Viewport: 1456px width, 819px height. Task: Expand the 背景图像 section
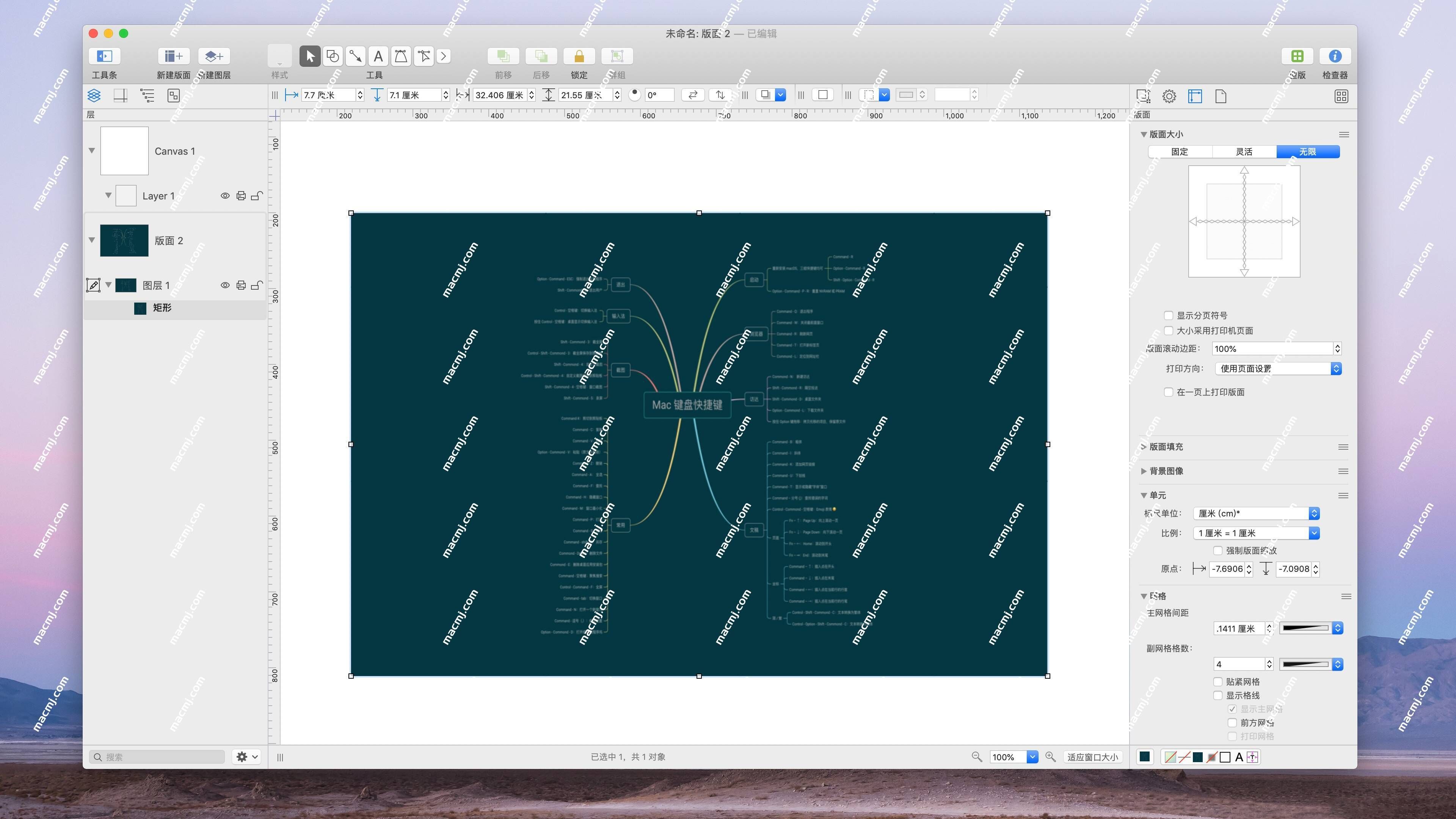click(1144, 471)
